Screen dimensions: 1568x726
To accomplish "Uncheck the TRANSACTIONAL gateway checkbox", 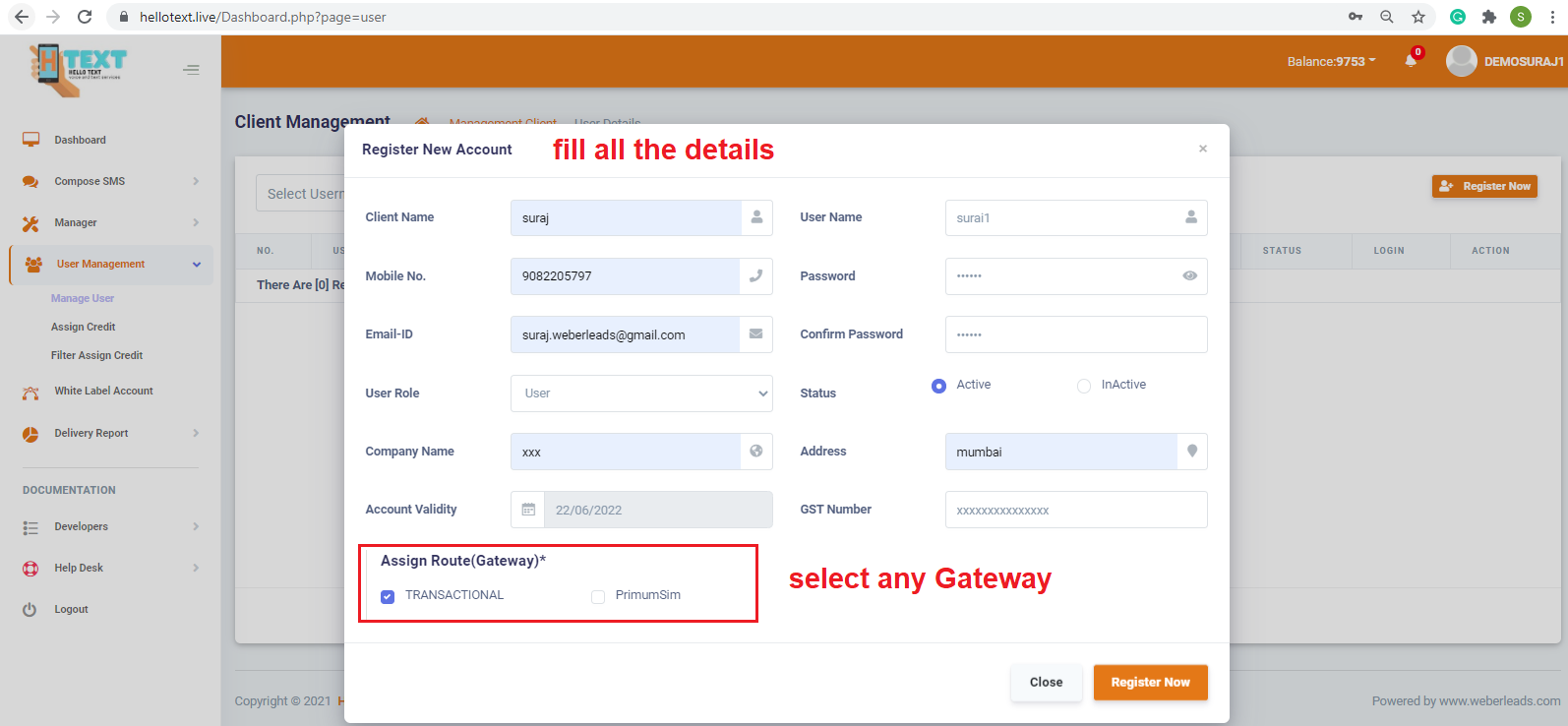I will (388, 596).
